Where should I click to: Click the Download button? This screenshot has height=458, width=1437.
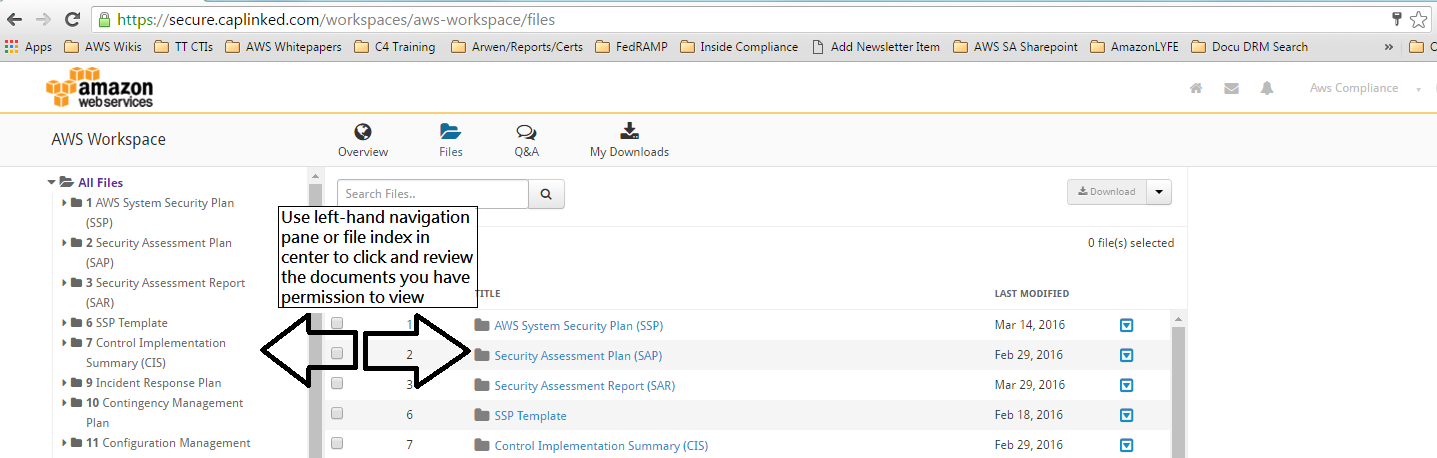pyautogui.click(x=1107, y=192)
